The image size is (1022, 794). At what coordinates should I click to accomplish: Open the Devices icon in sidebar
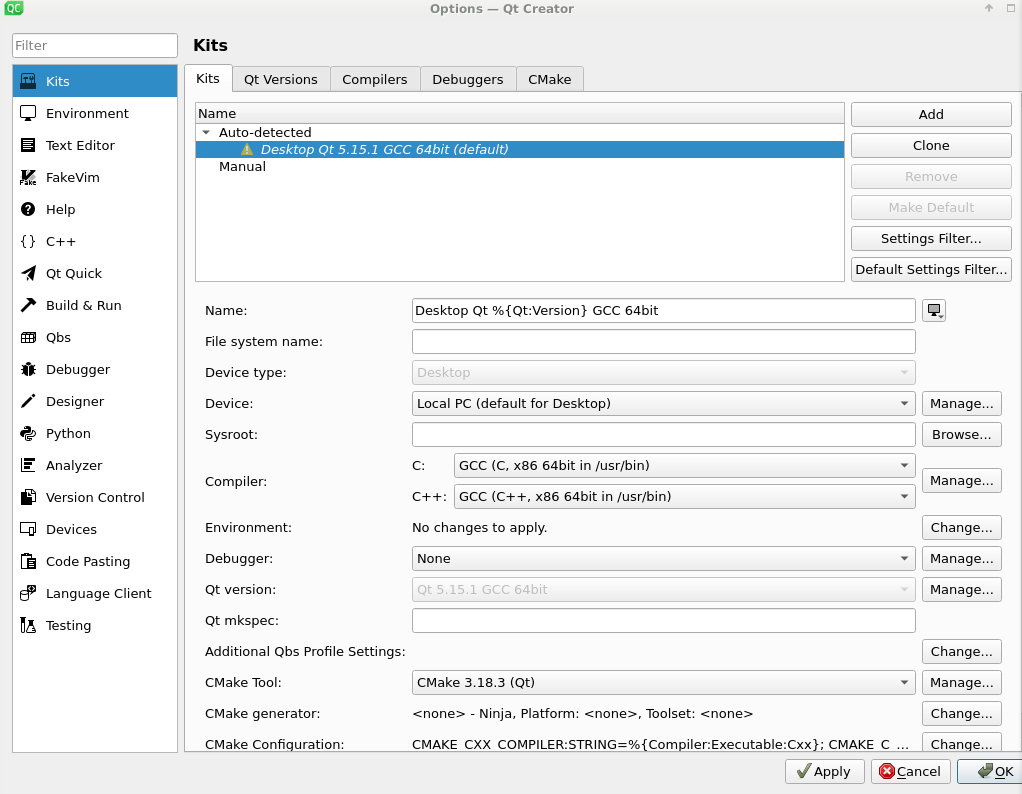pos(28,529)
